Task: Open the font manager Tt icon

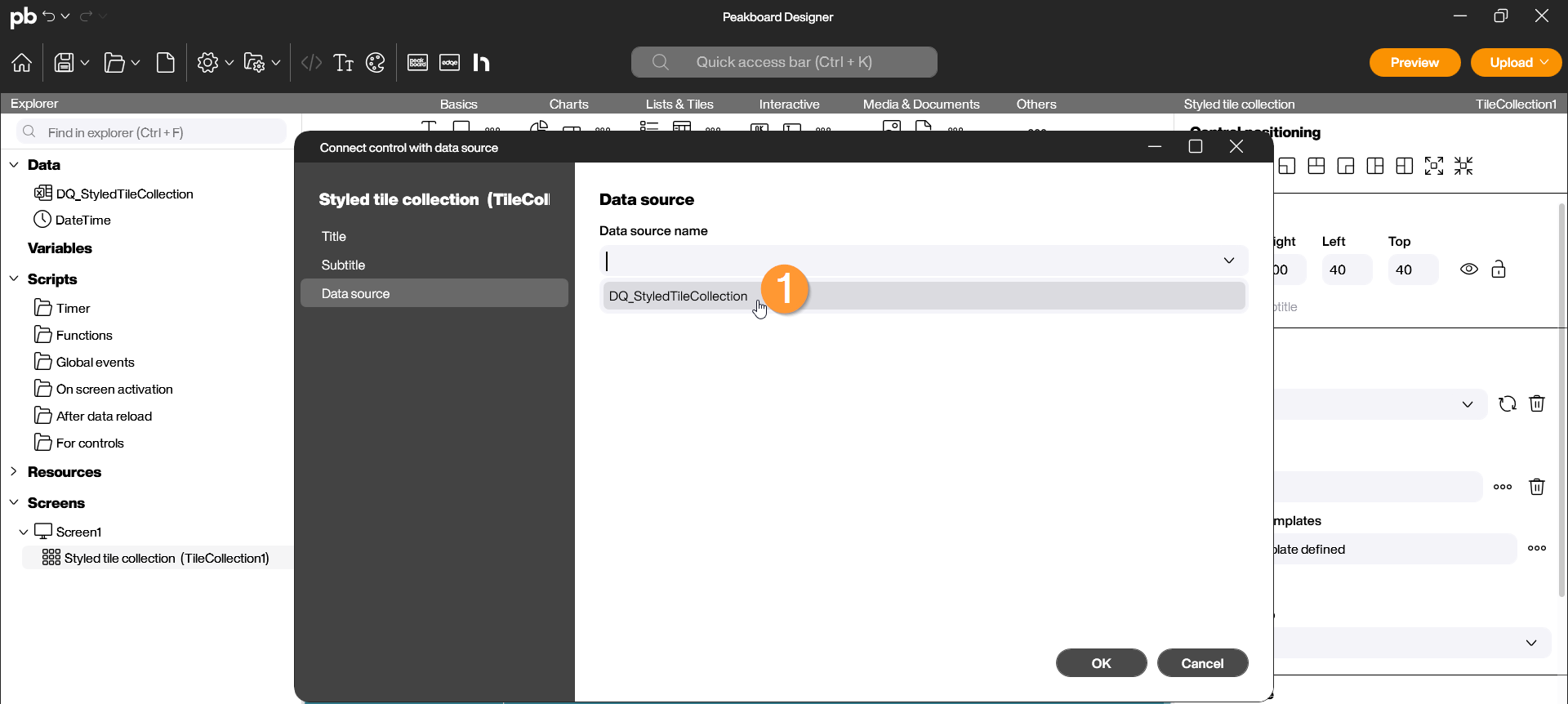Action: click(x=344, y=63)
